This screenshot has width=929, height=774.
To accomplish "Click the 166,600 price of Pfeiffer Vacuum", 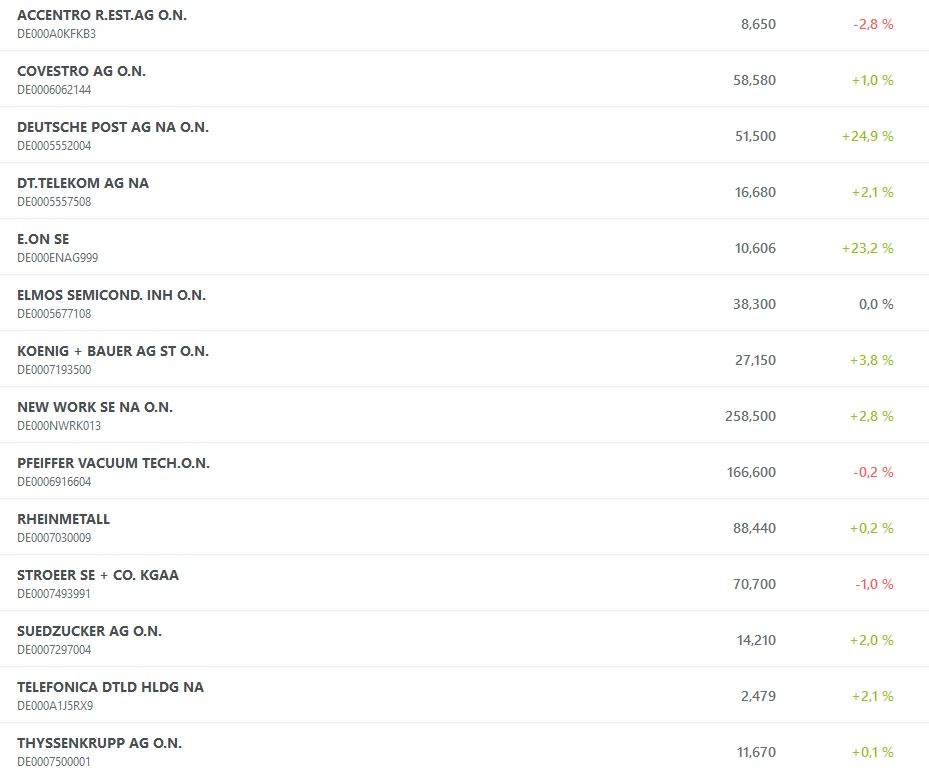I will point(751,472).
